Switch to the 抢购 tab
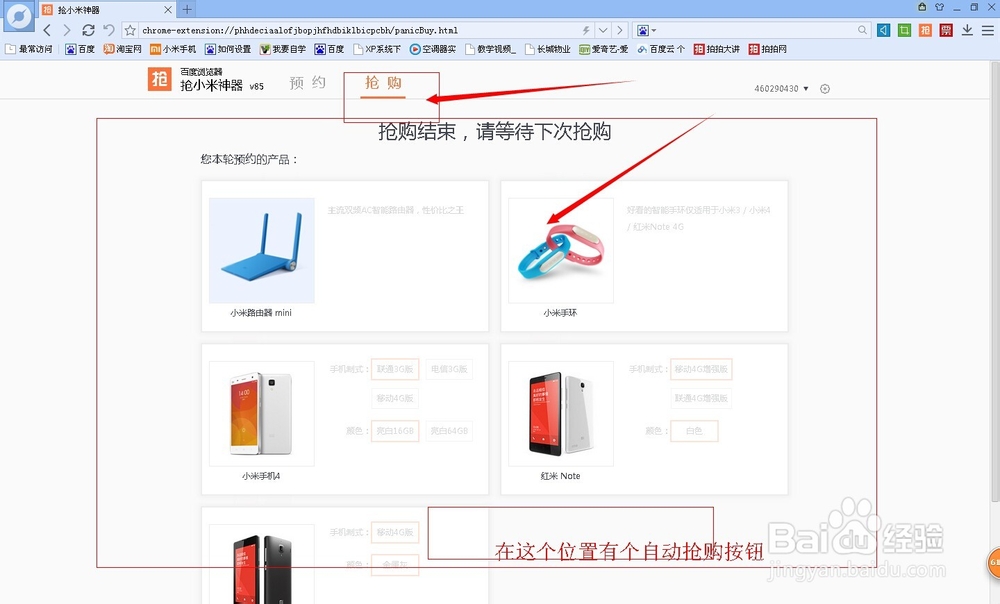The width and height of the screenshot is (1000, 604). tap(383, 82)
